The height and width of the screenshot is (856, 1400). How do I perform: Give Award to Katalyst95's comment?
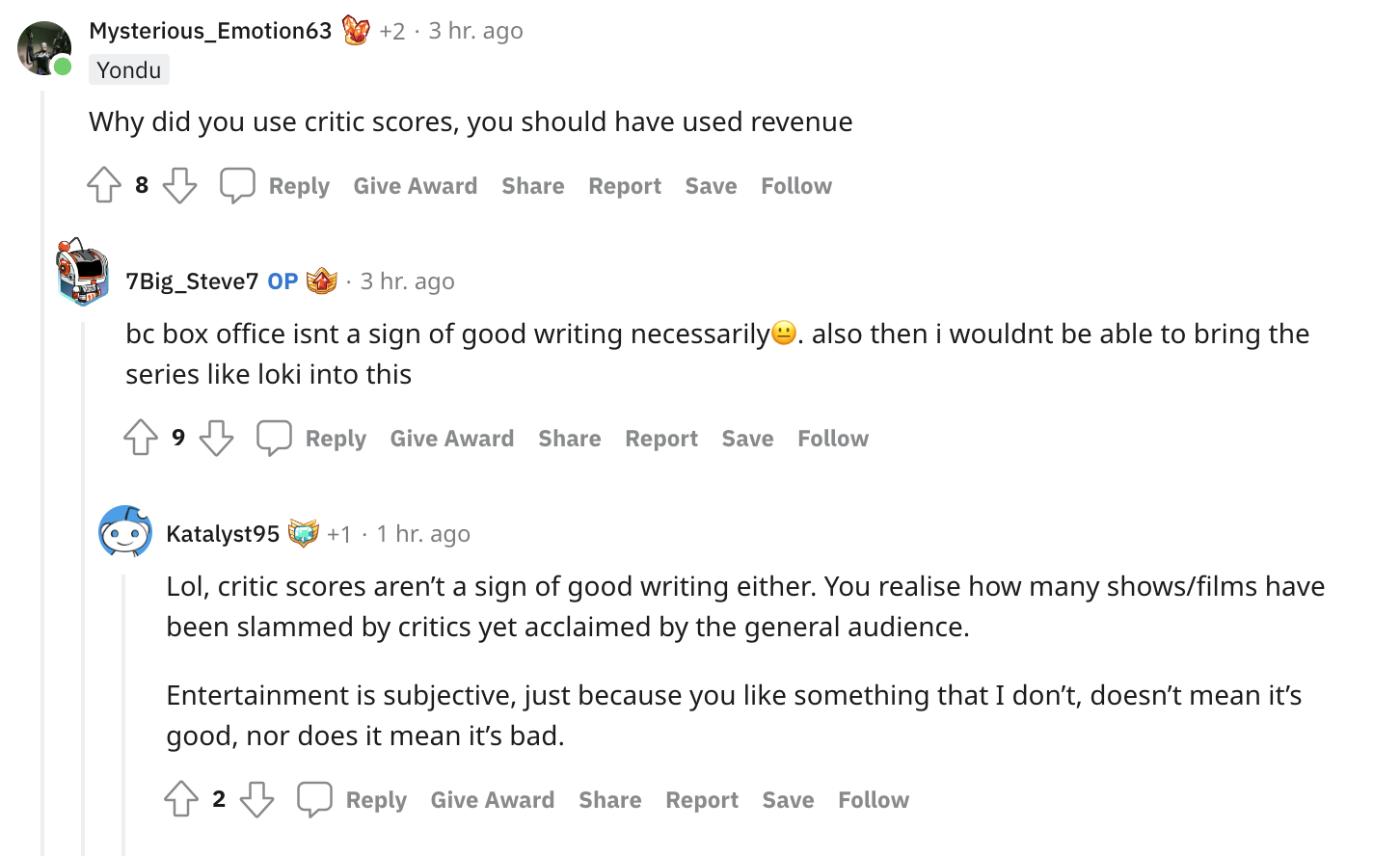(492, 800)
